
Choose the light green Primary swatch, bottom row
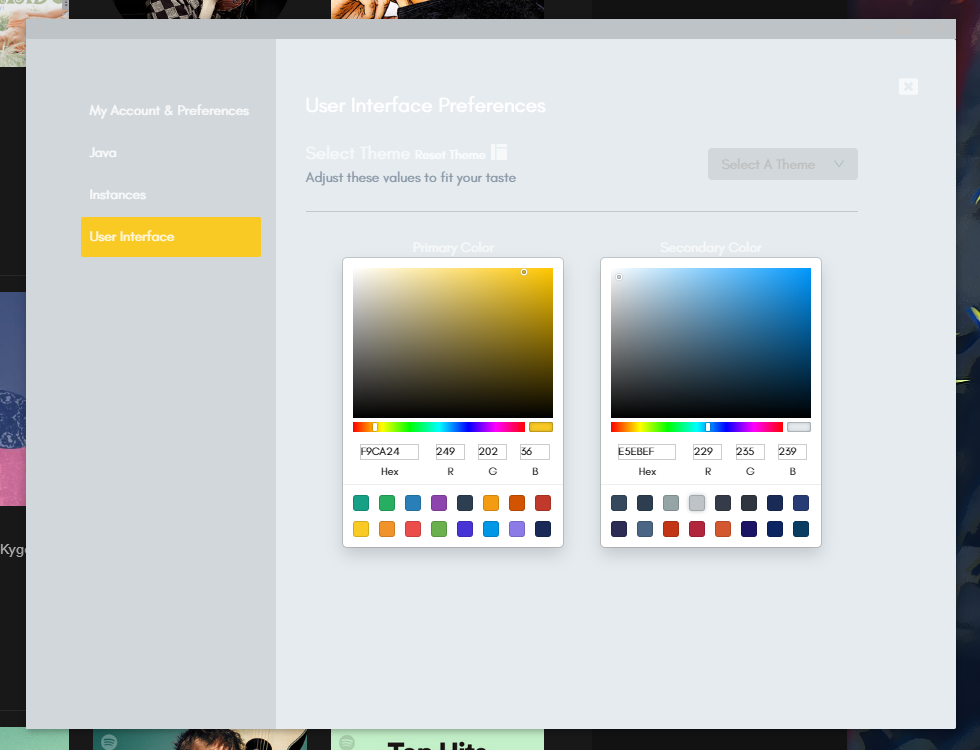(439, 529)
